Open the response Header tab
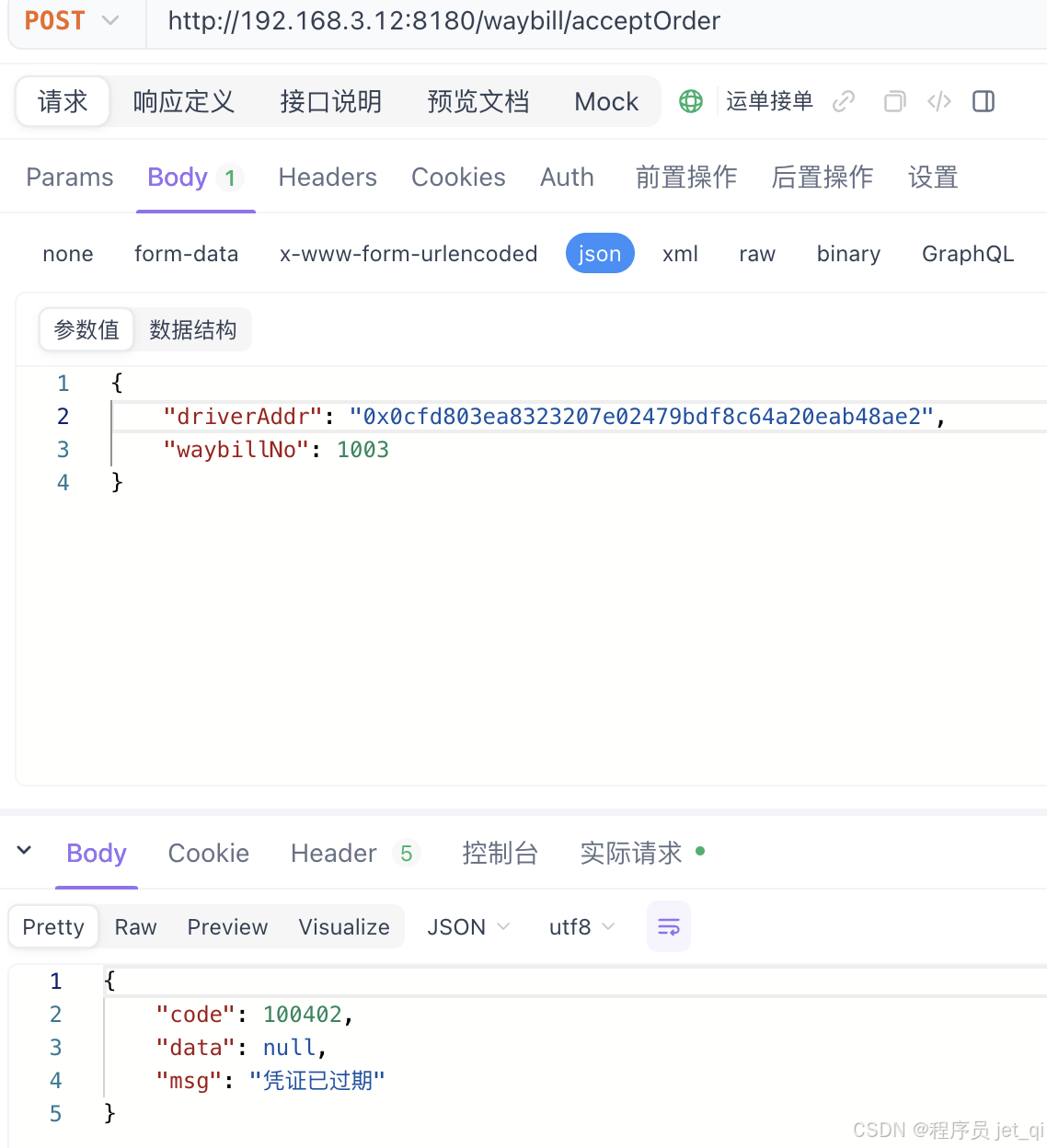 pyautogui.click(x=354, y=854)
